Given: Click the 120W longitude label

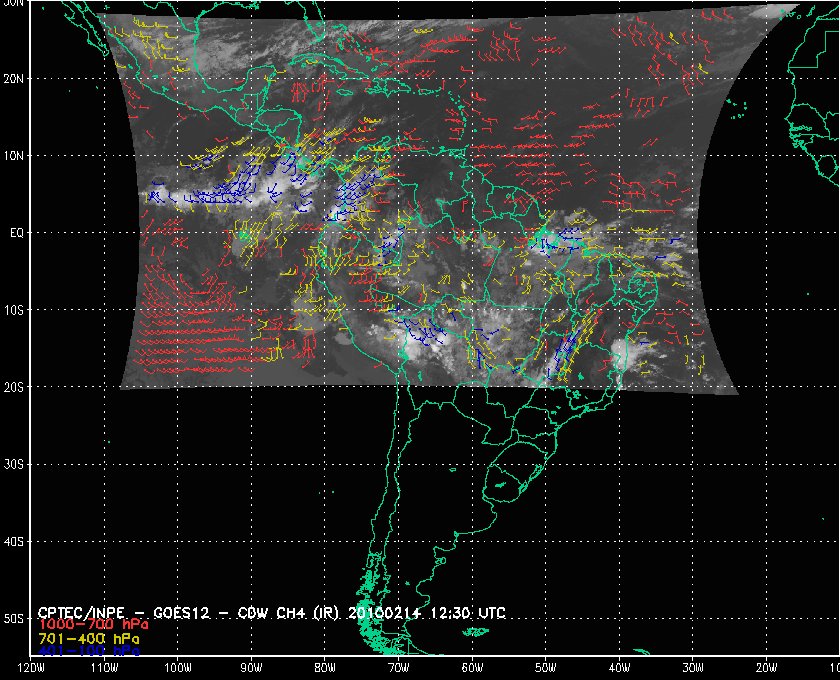Looking at the screenshot, I should tap(31, 667).
